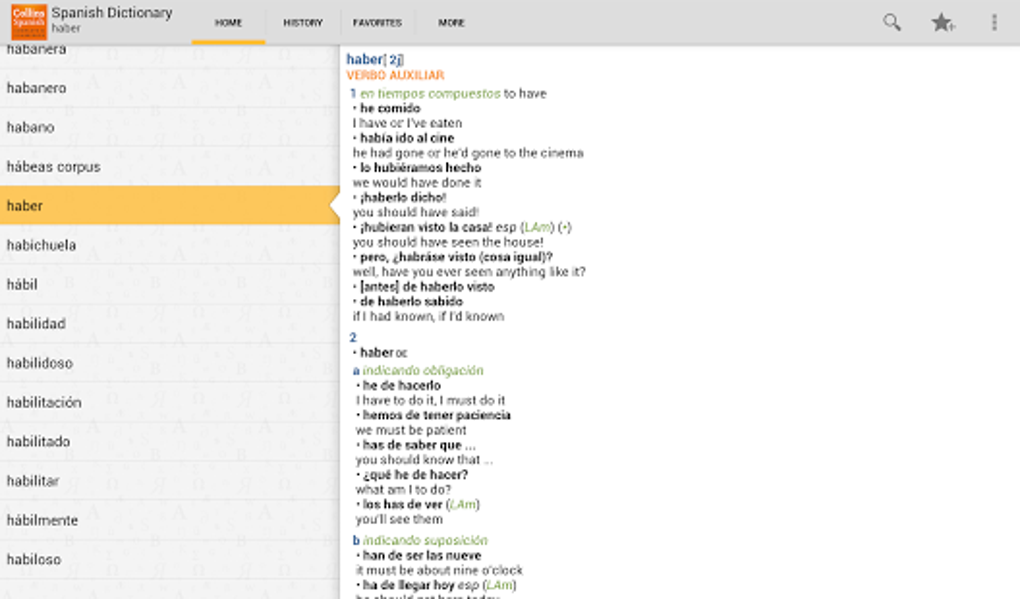Image resolution: width=1020 pixels, height=599 pixels.
Task: Go to the Favorites tab
Action: 377,22
